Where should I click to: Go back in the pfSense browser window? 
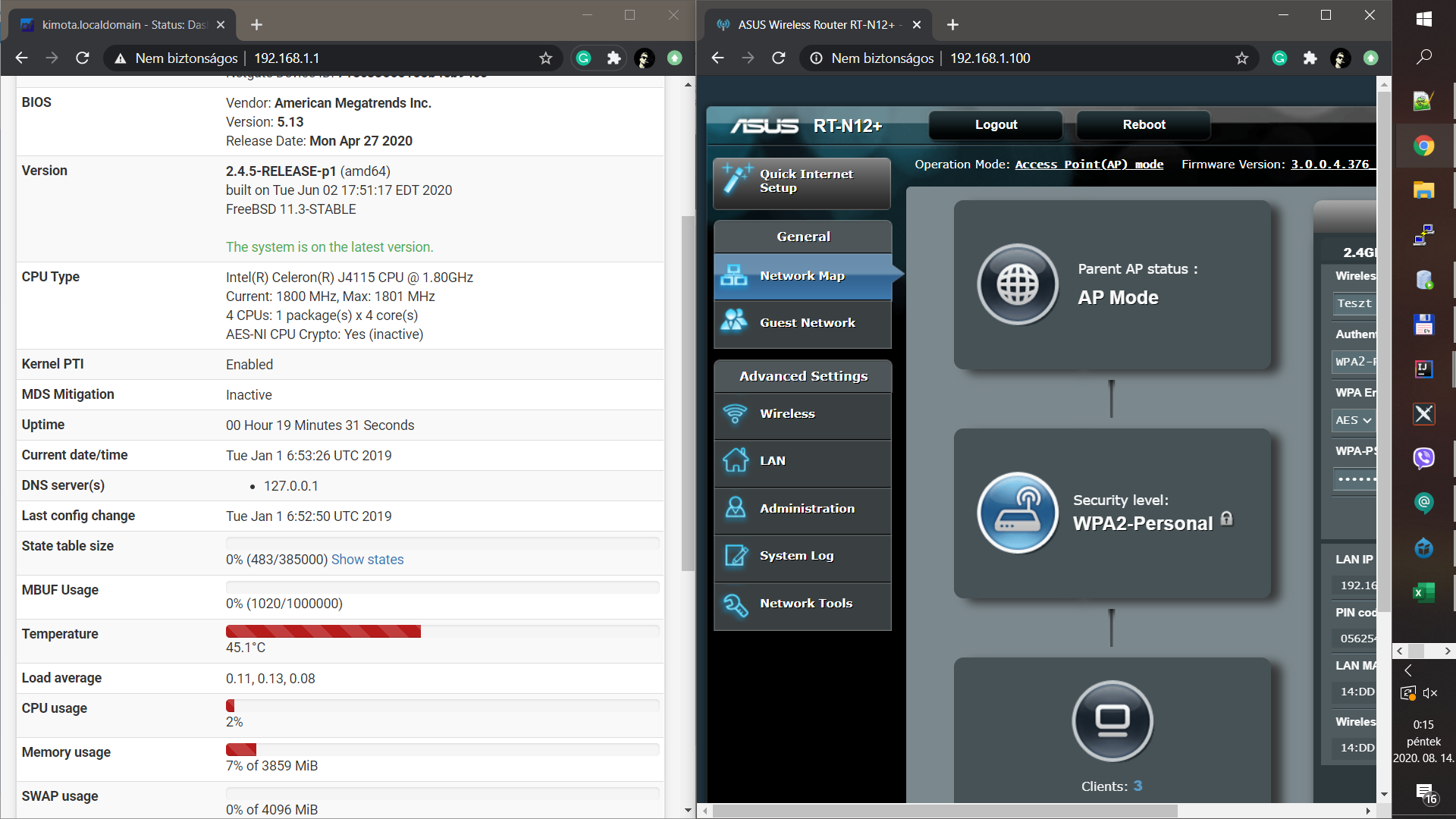[x=21, y=58]
